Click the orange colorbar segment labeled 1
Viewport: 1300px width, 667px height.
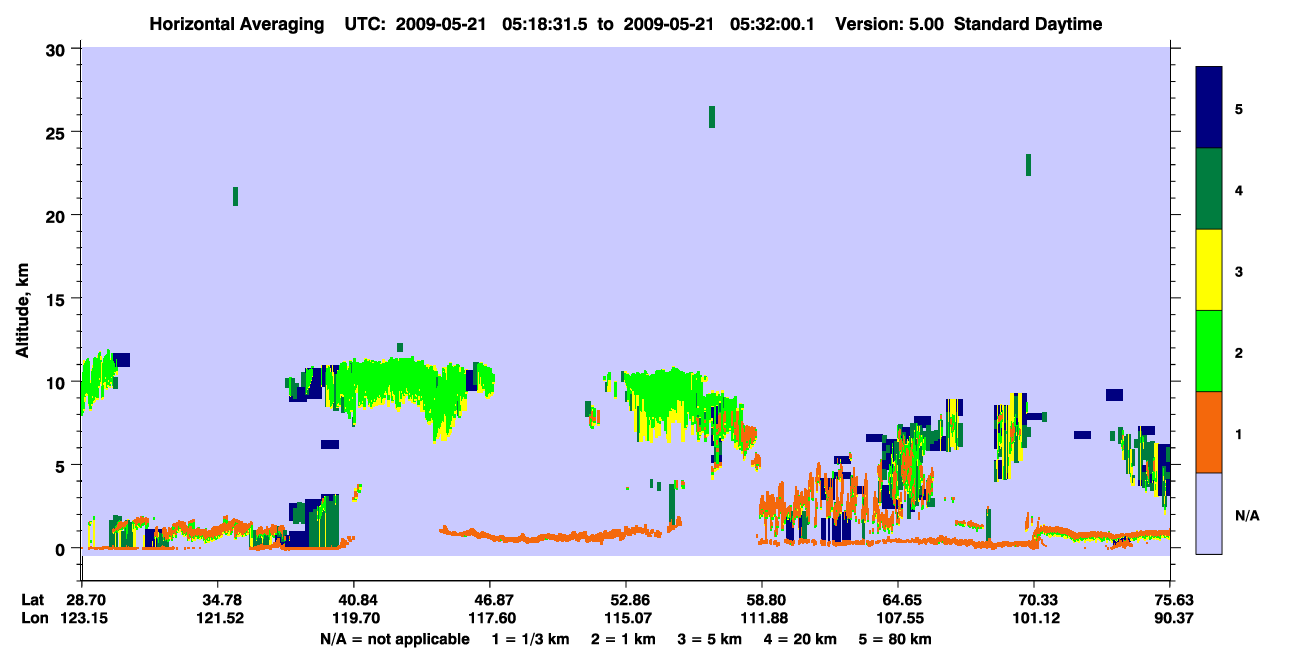1209,432
